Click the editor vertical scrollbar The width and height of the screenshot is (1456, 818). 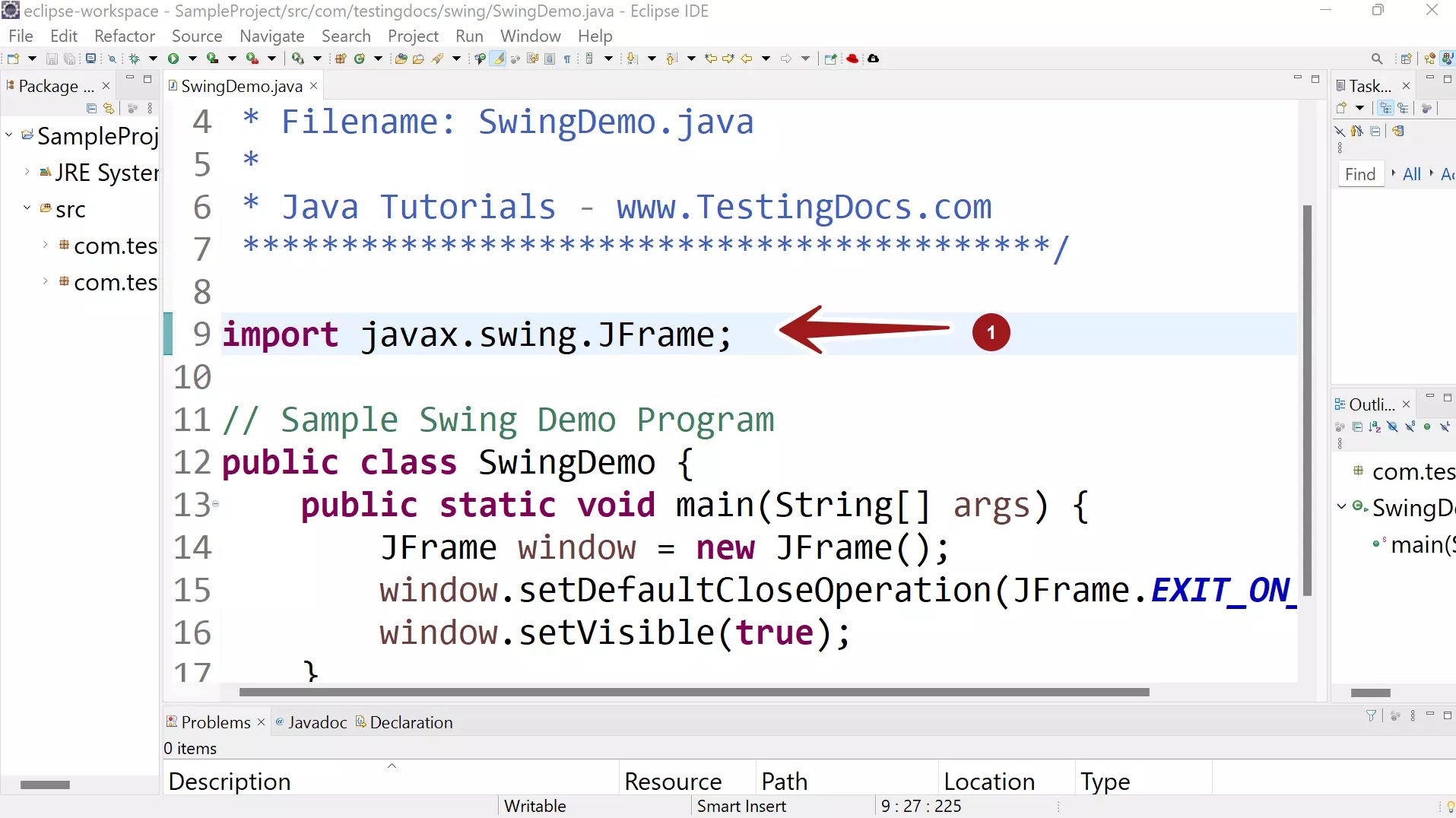(x=1307, y=401)
